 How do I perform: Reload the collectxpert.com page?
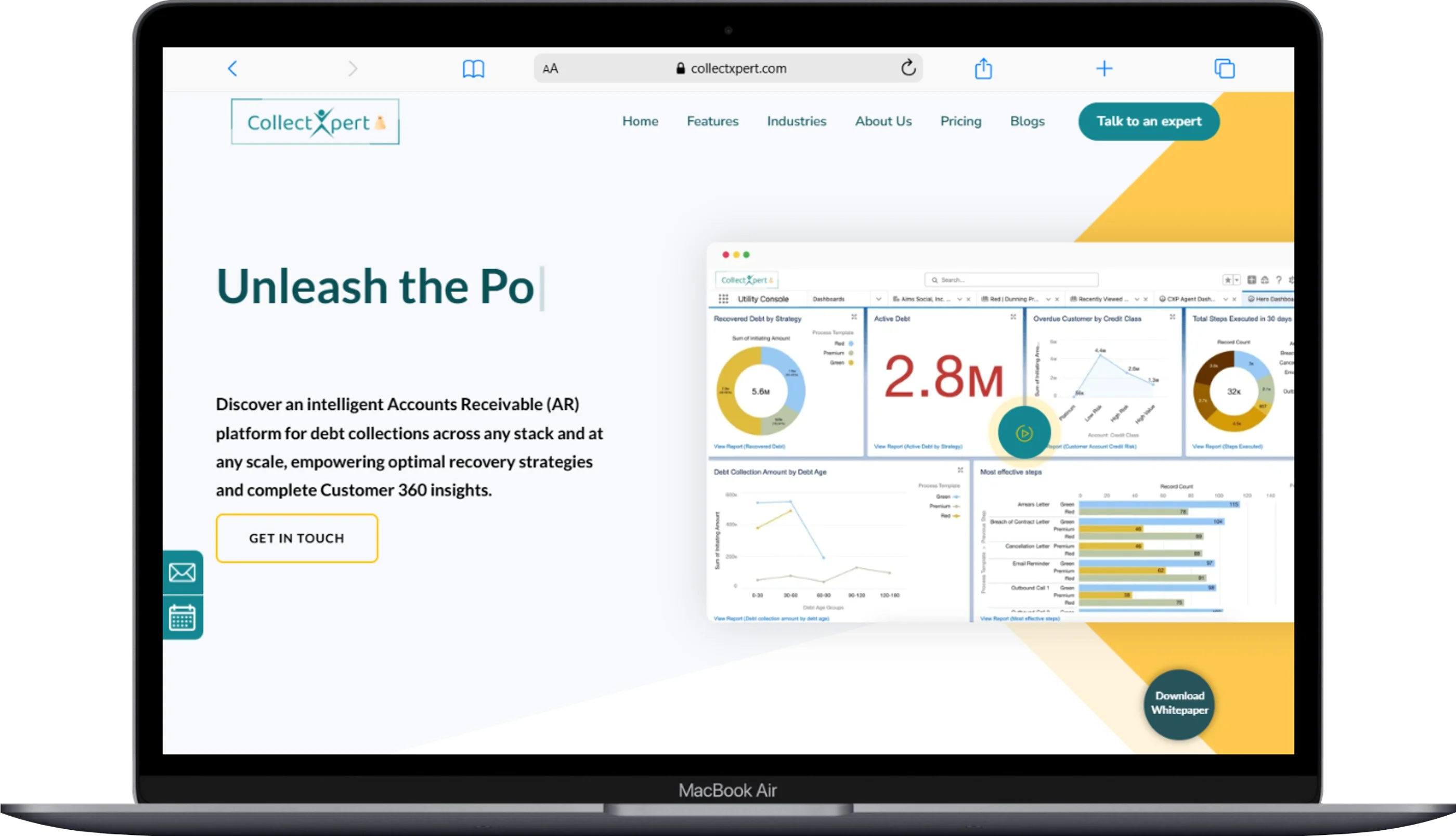pyautogui.click(x=908, y=68)
